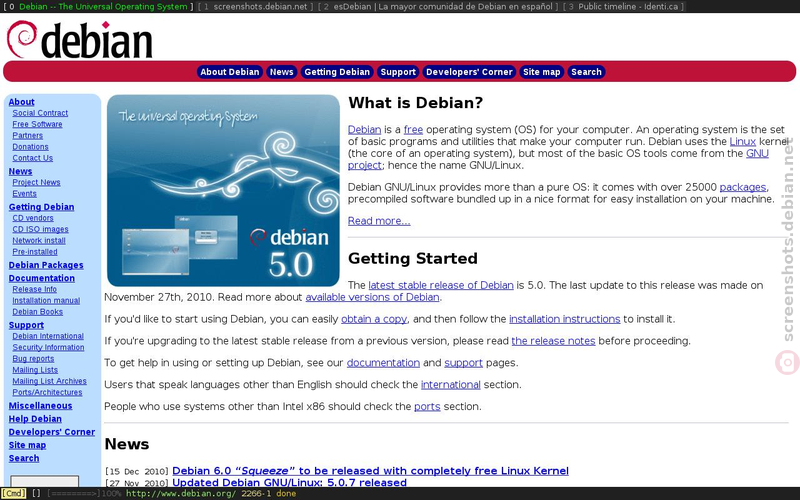Open News in the red navigation bar
Image resolution: width=800 pixels, height=500 pixels.
pyautogui.click(x=282, y=72)
